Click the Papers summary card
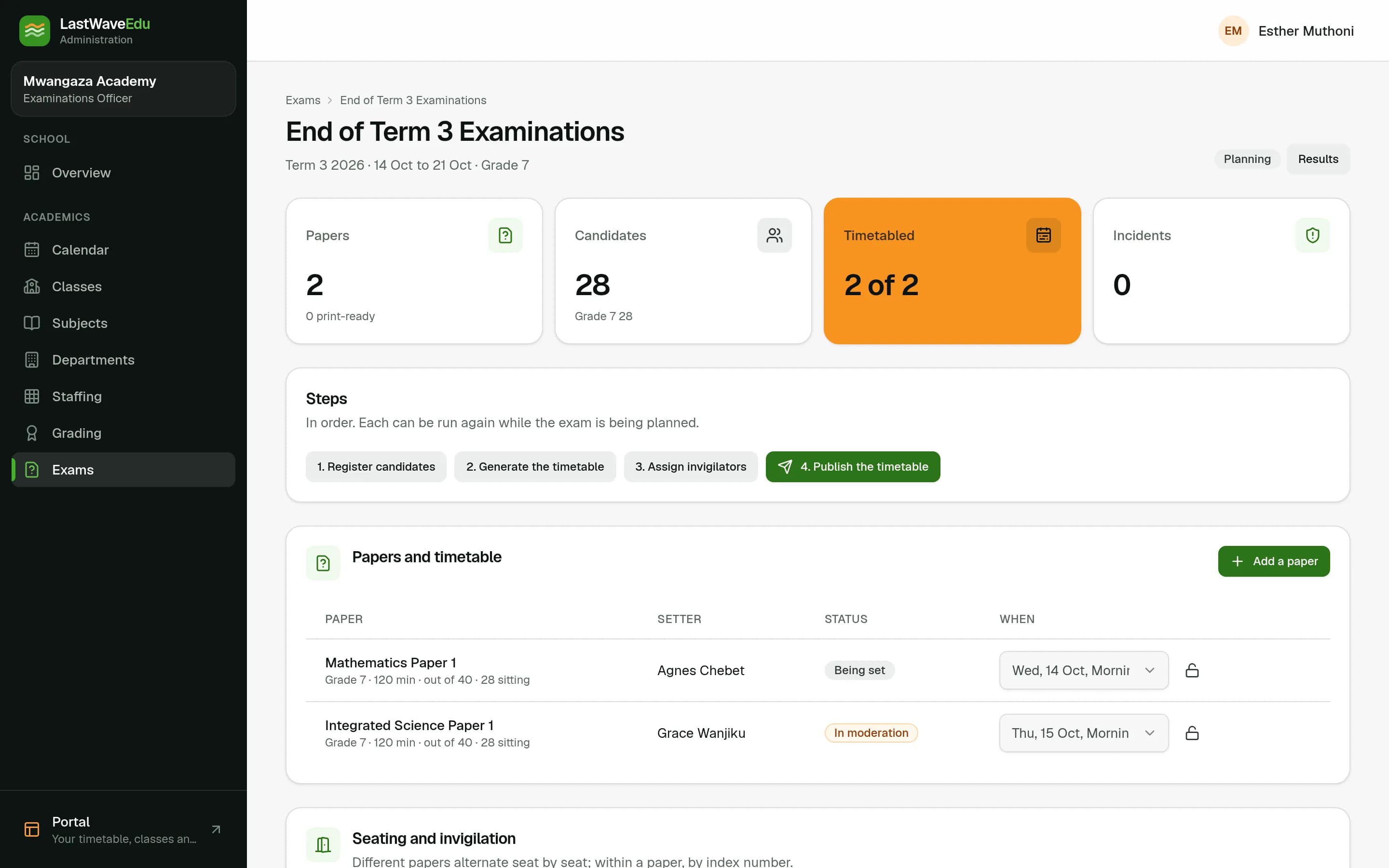The height and width of the screenshot is (868, 1389). (414, 271)
